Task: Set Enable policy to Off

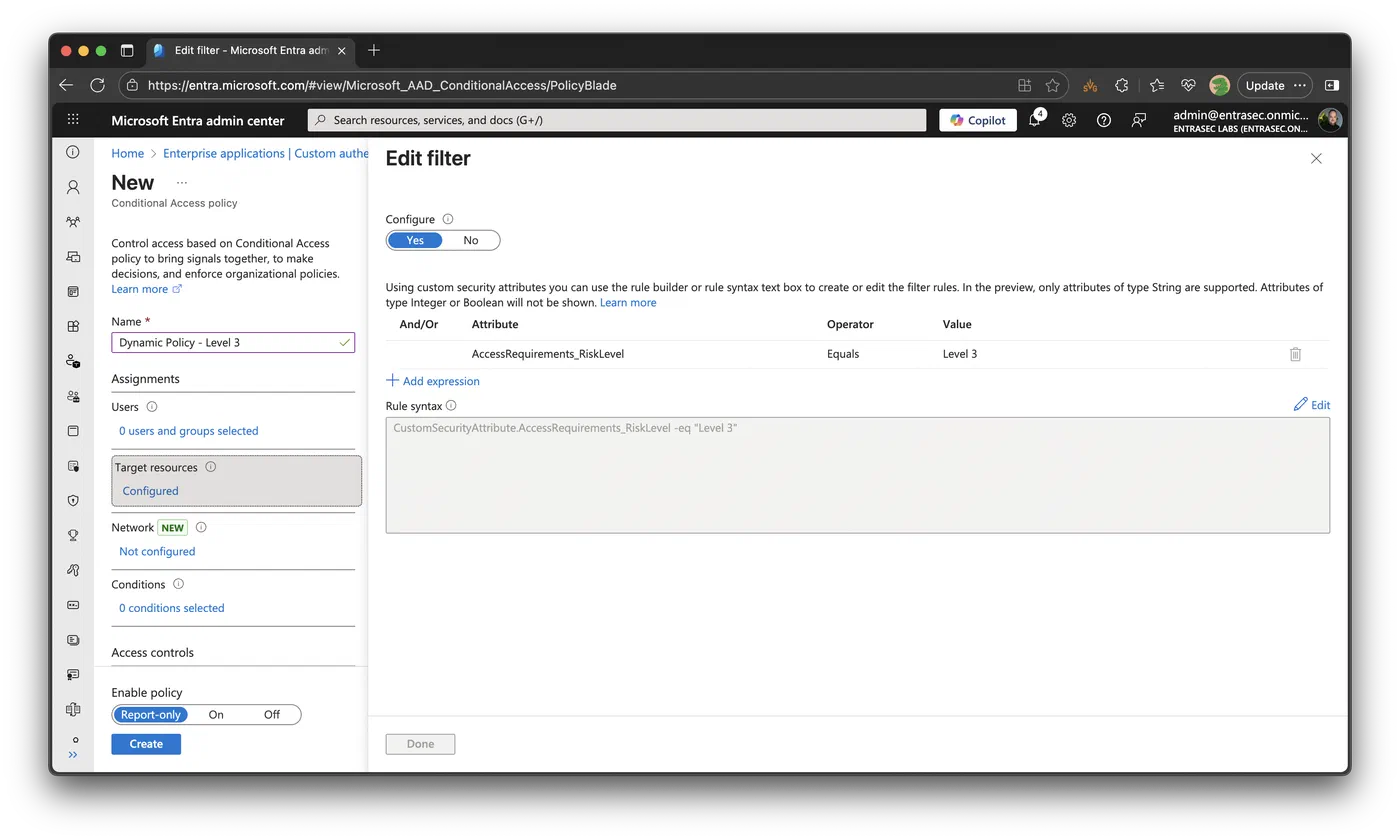Action: pos(272,714)
